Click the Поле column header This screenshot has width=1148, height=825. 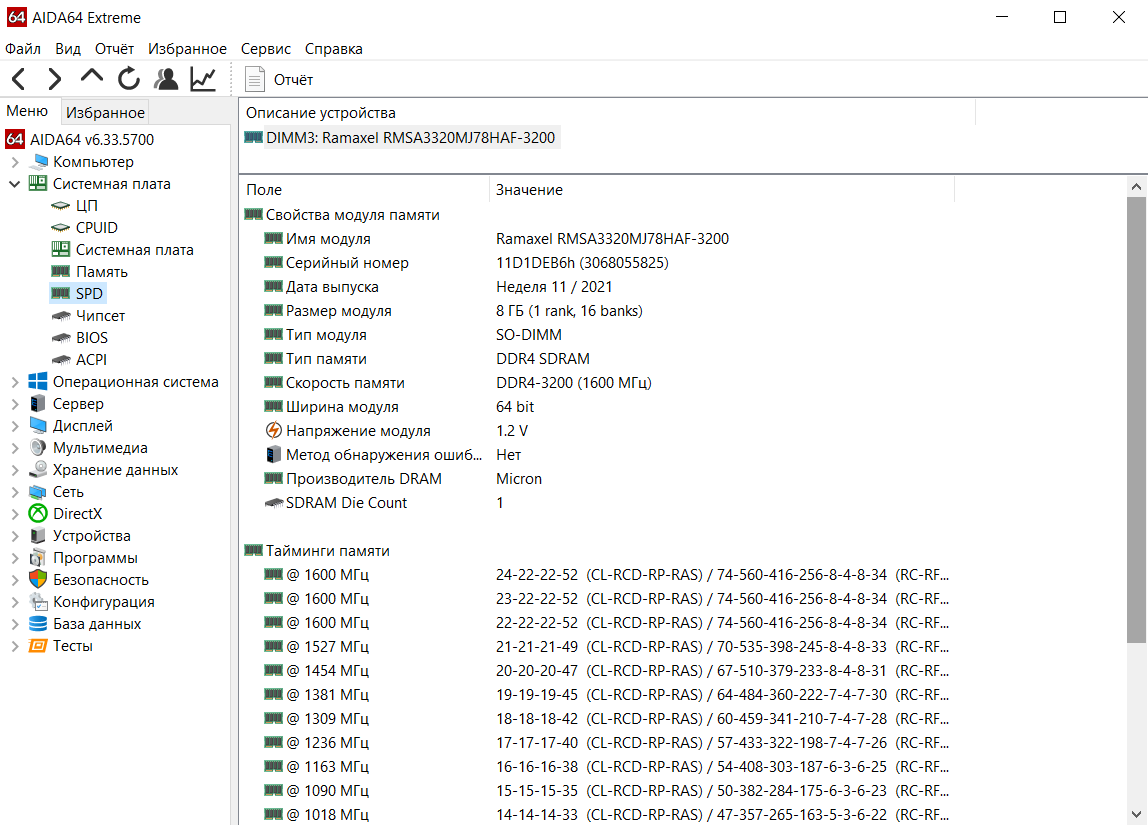point(364,190)
